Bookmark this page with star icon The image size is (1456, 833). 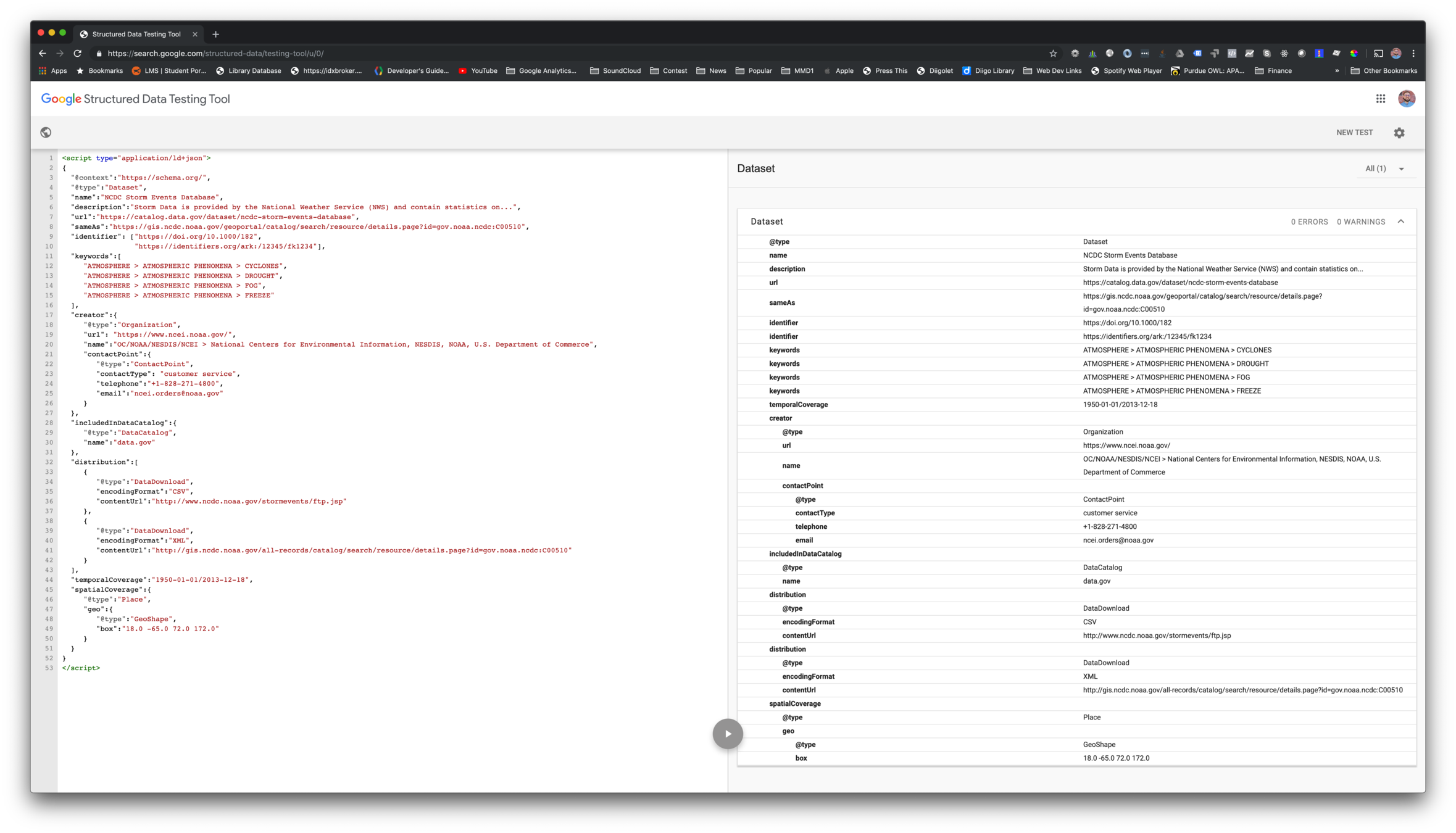[x=1053, y=54]
